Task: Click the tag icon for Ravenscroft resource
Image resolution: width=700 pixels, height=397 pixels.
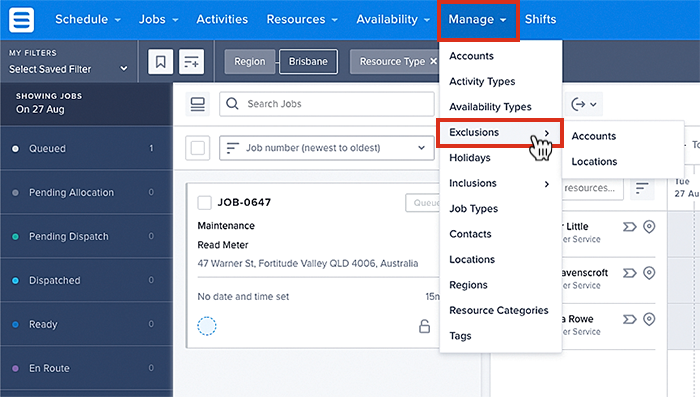Action: [629, 273]
